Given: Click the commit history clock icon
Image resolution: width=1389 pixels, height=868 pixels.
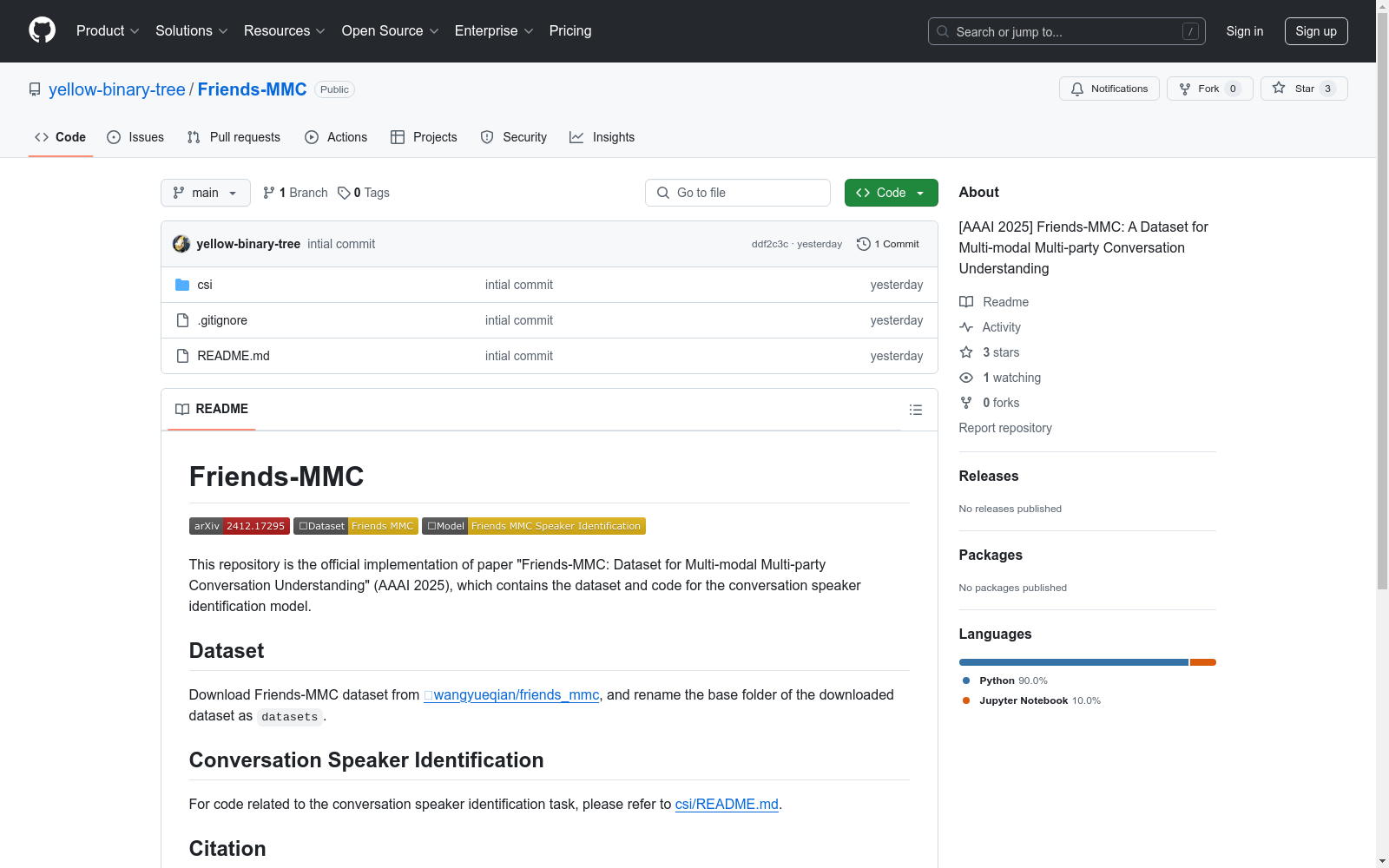Looking at the screenshot, I should click(863, 244).
